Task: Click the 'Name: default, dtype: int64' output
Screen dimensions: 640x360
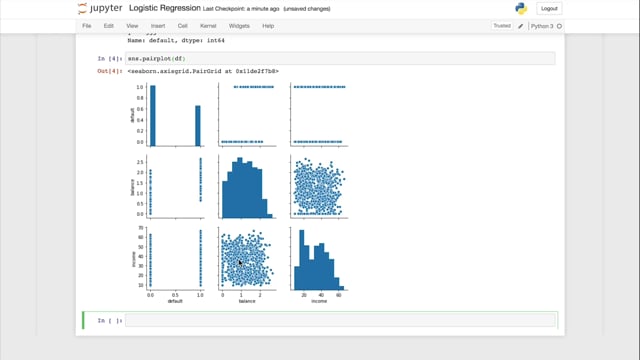Action: click(x=176, y=40)
